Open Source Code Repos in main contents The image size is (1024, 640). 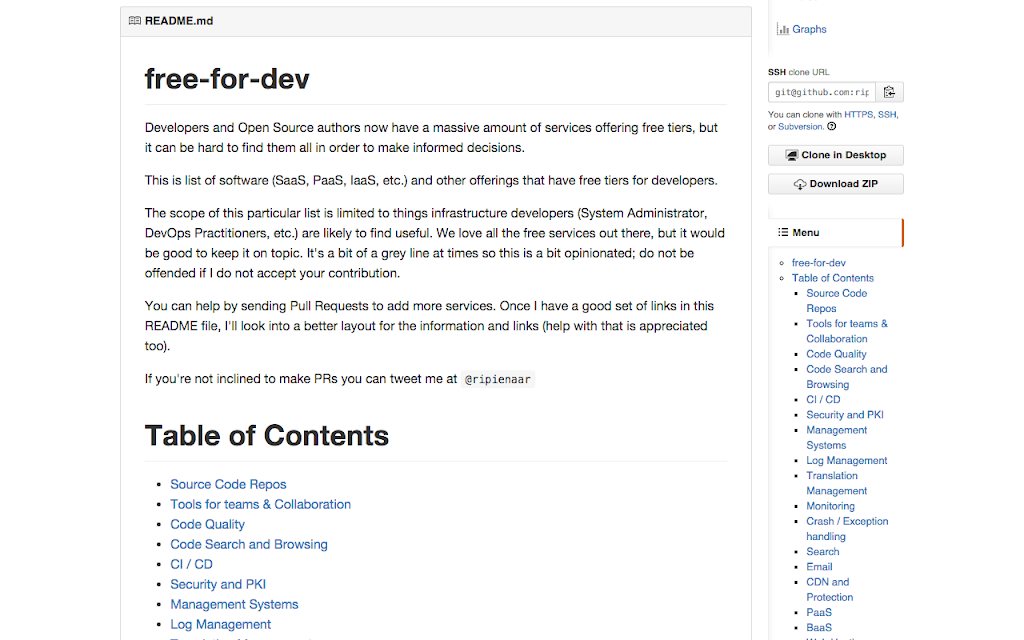tap(228, 485)
